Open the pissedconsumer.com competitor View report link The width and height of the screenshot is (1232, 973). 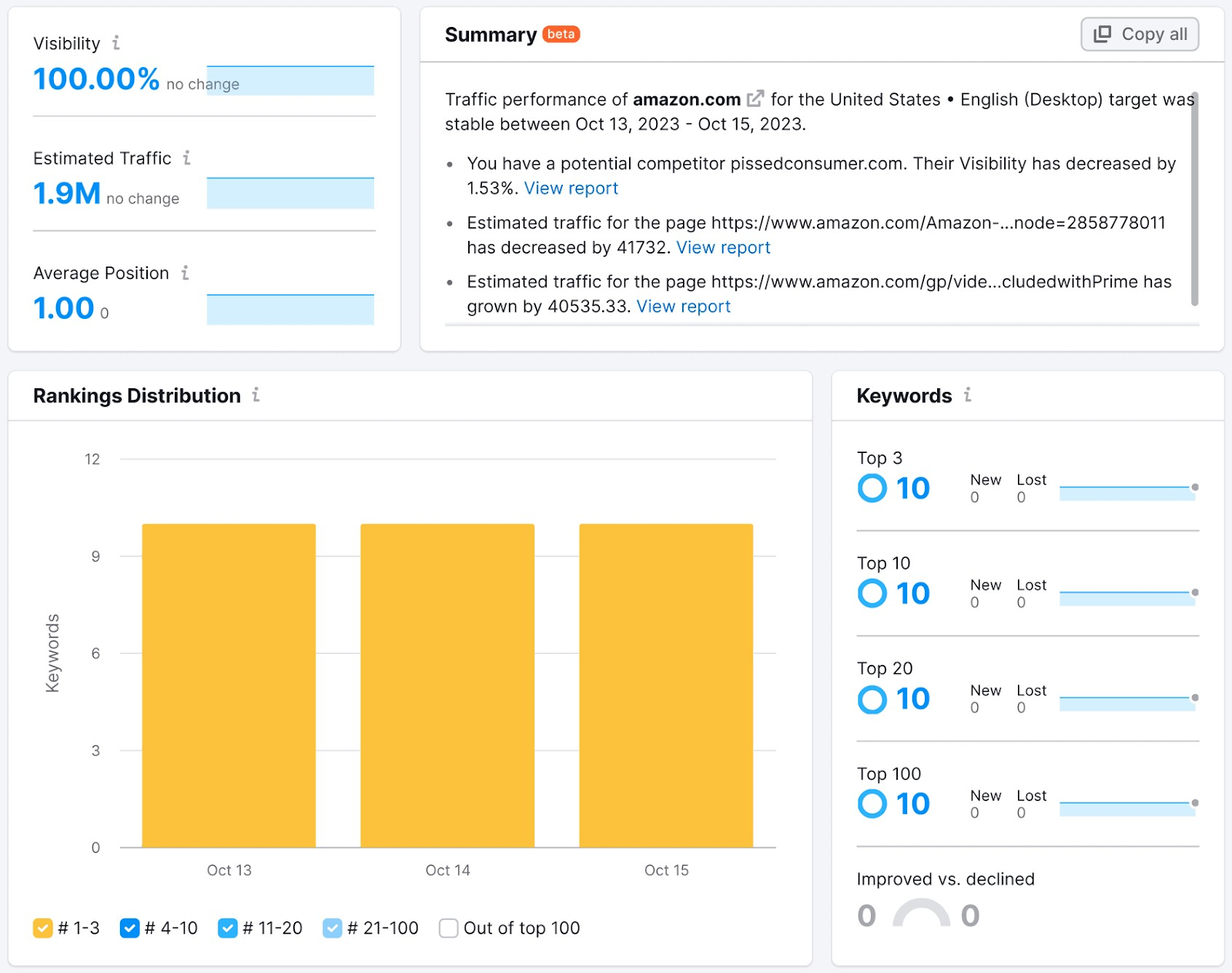tap(571, 188)
